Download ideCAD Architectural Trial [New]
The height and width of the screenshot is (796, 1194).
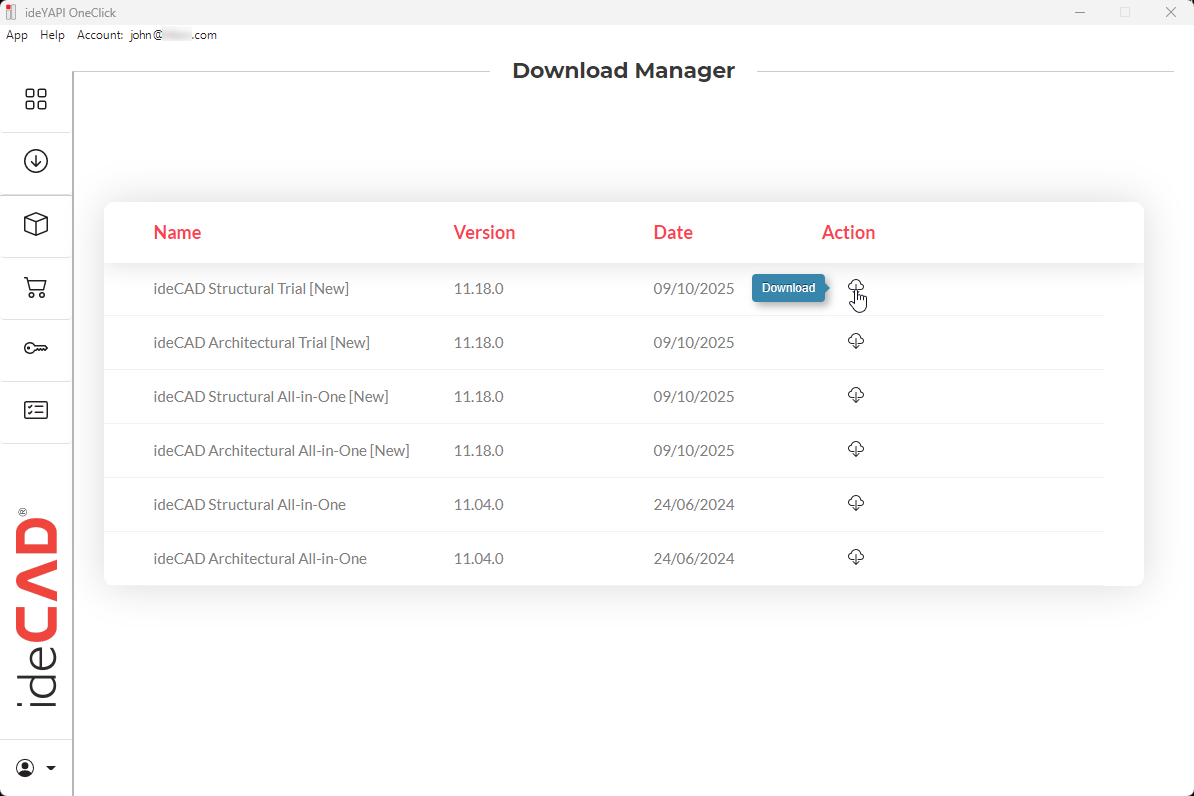tap(856, 340)
